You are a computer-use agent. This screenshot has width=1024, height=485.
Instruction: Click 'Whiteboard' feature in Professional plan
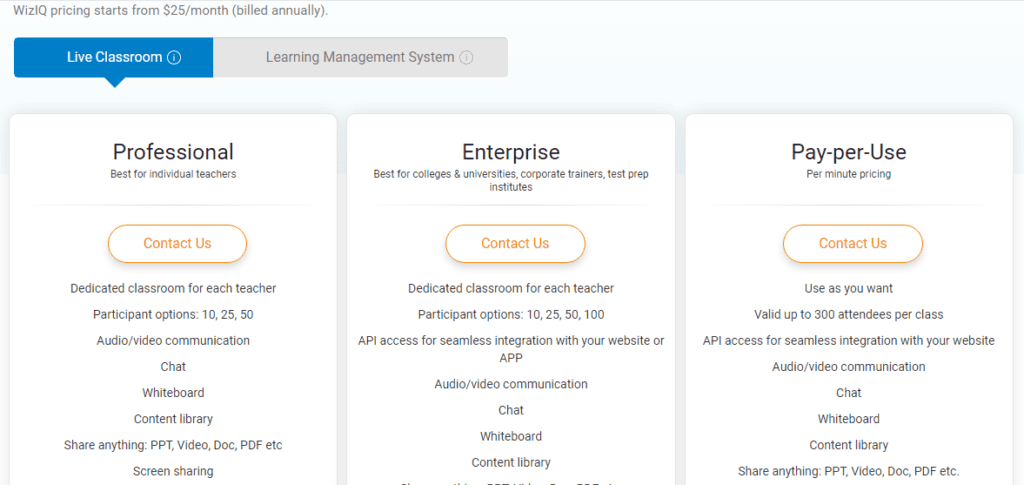pos(173,393)
